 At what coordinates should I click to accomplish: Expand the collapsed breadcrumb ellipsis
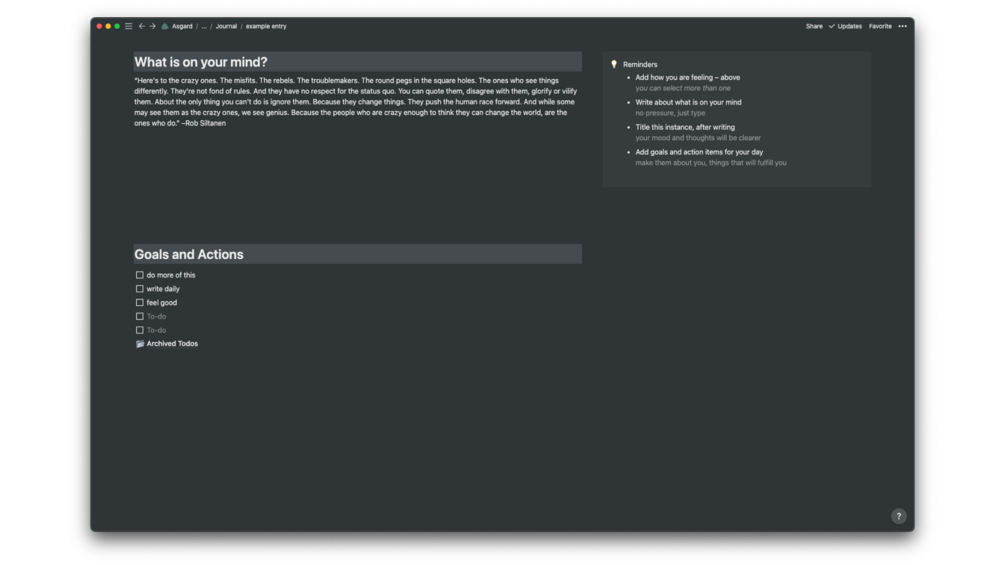(204, 26)
